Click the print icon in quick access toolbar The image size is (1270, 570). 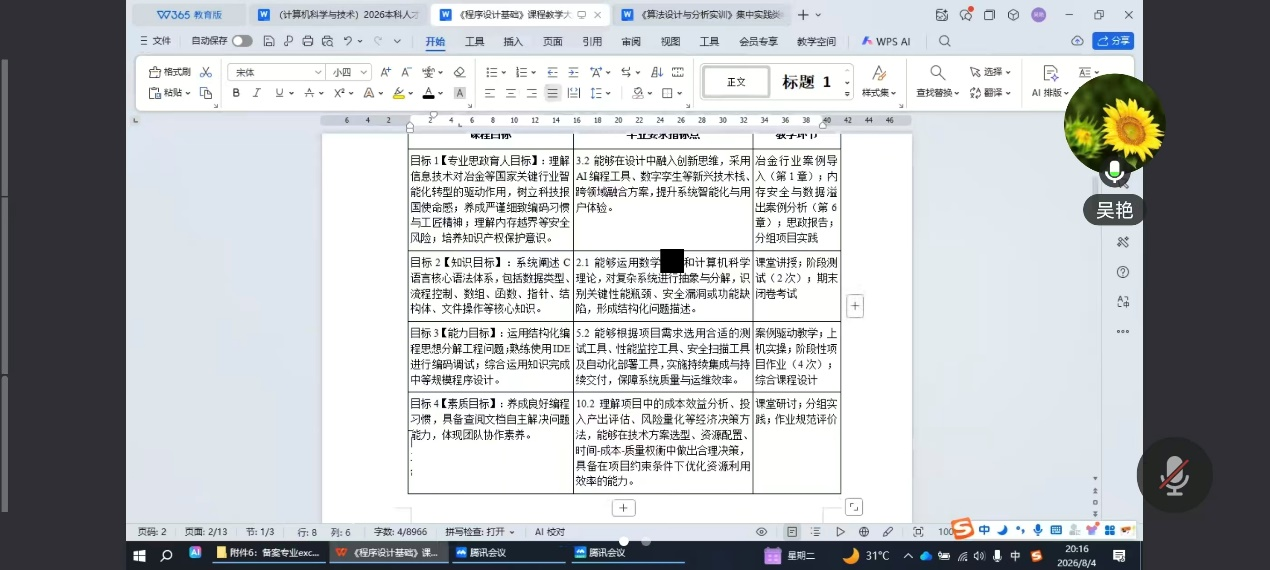(x=308, y=41)
